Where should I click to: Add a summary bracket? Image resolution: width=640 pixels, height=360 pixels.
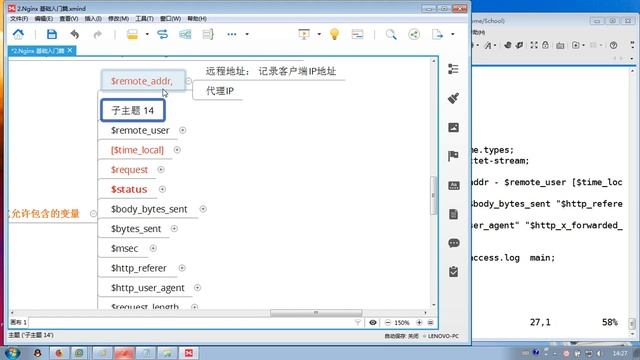point(208,34)
